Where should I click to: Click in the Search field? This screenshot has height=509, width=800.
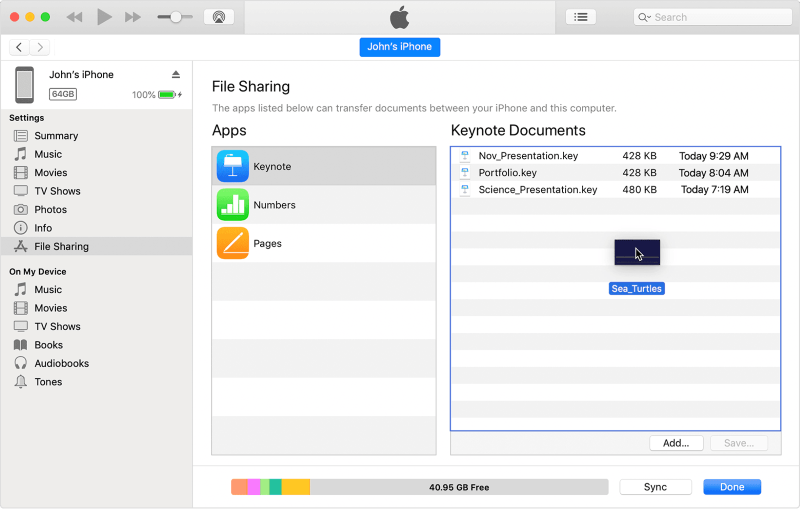(715, 17)
